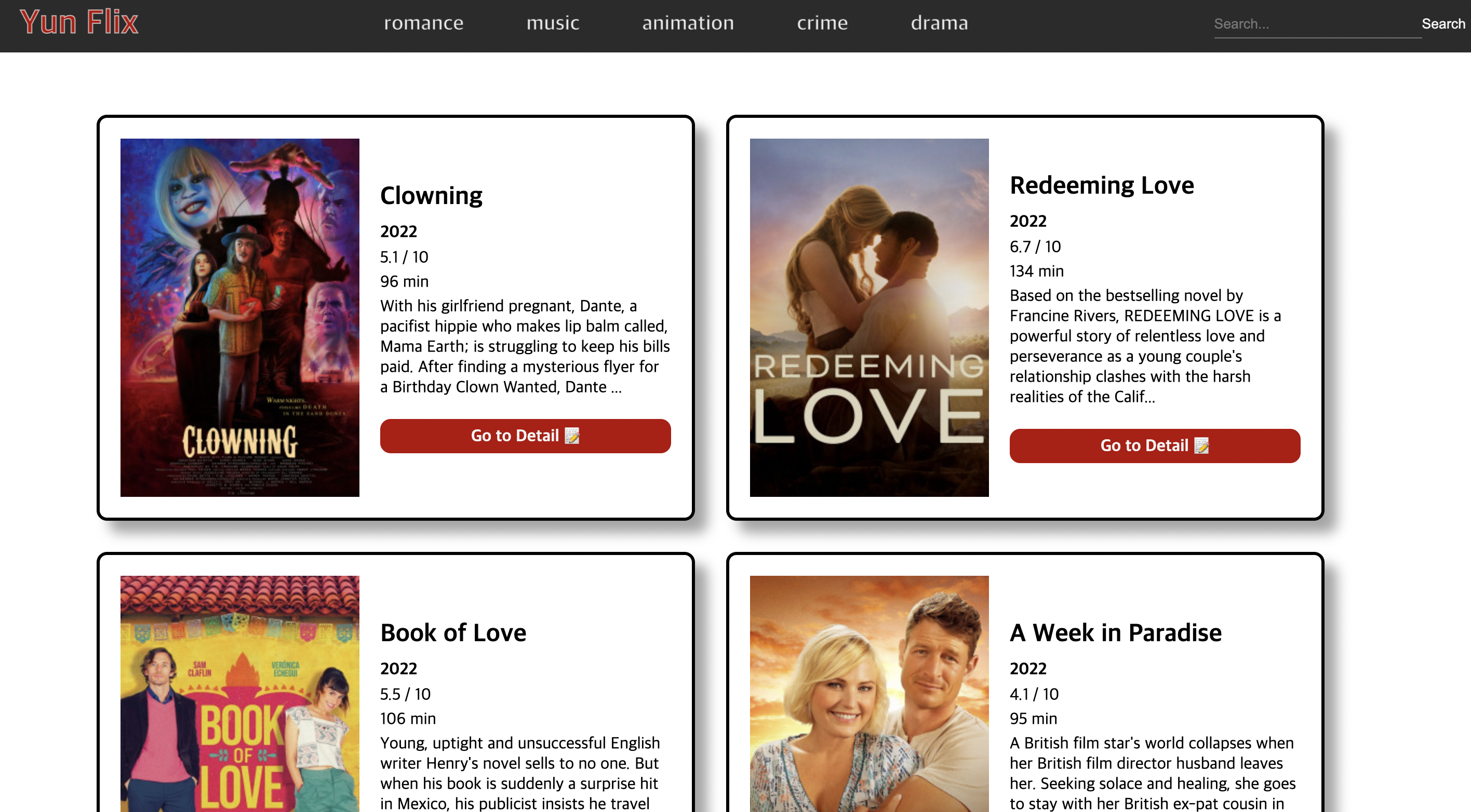Click the 4.1 / 10 rating
This screenshot has height=812, width=1471.
[1034, 694]
